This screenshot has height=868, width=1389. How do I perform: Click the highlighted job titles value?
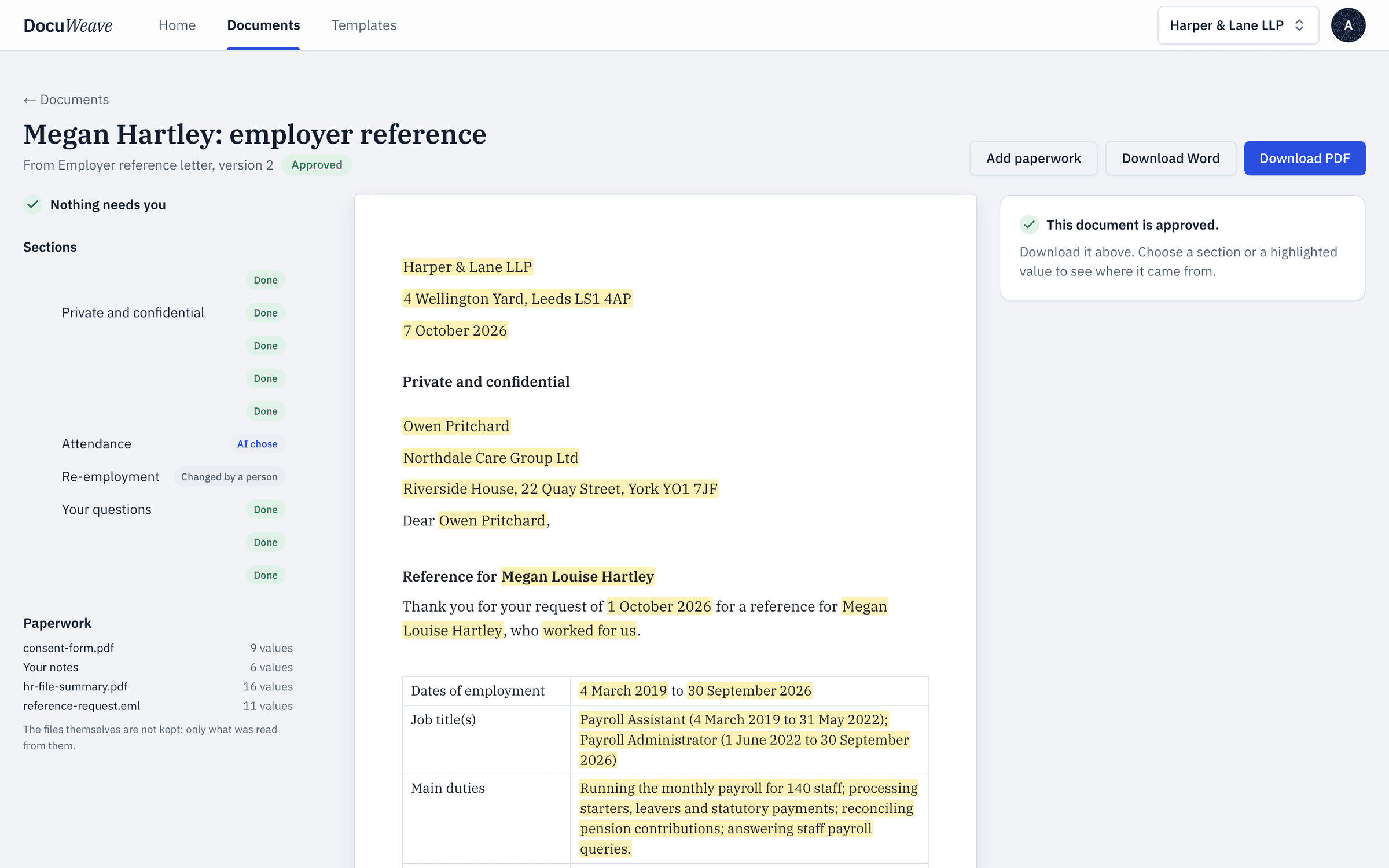point(745,740)
